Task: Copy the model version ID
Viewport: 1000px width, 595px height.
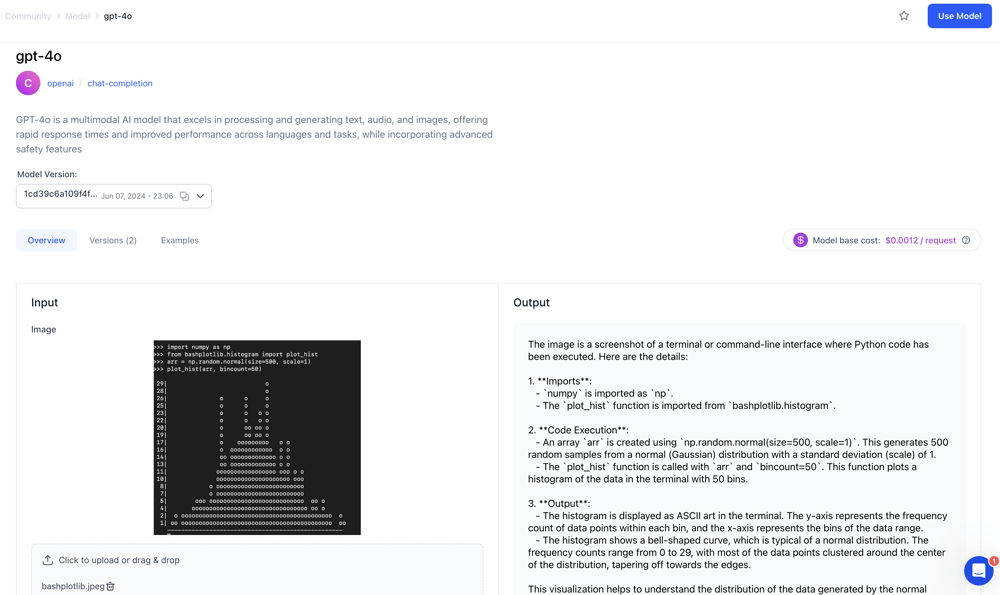Action: [x=184, y=196]
